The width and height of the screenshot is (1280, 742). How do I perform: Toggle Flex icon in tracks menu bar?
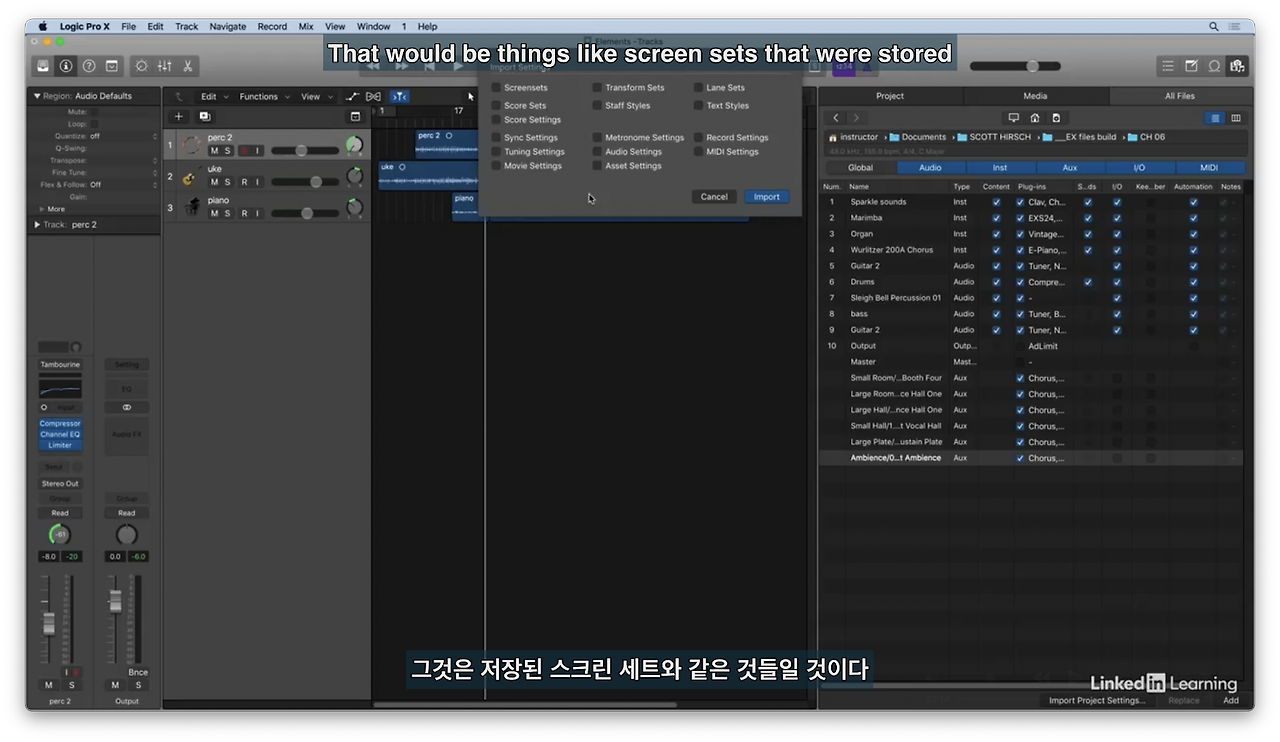tap(374, 96)
